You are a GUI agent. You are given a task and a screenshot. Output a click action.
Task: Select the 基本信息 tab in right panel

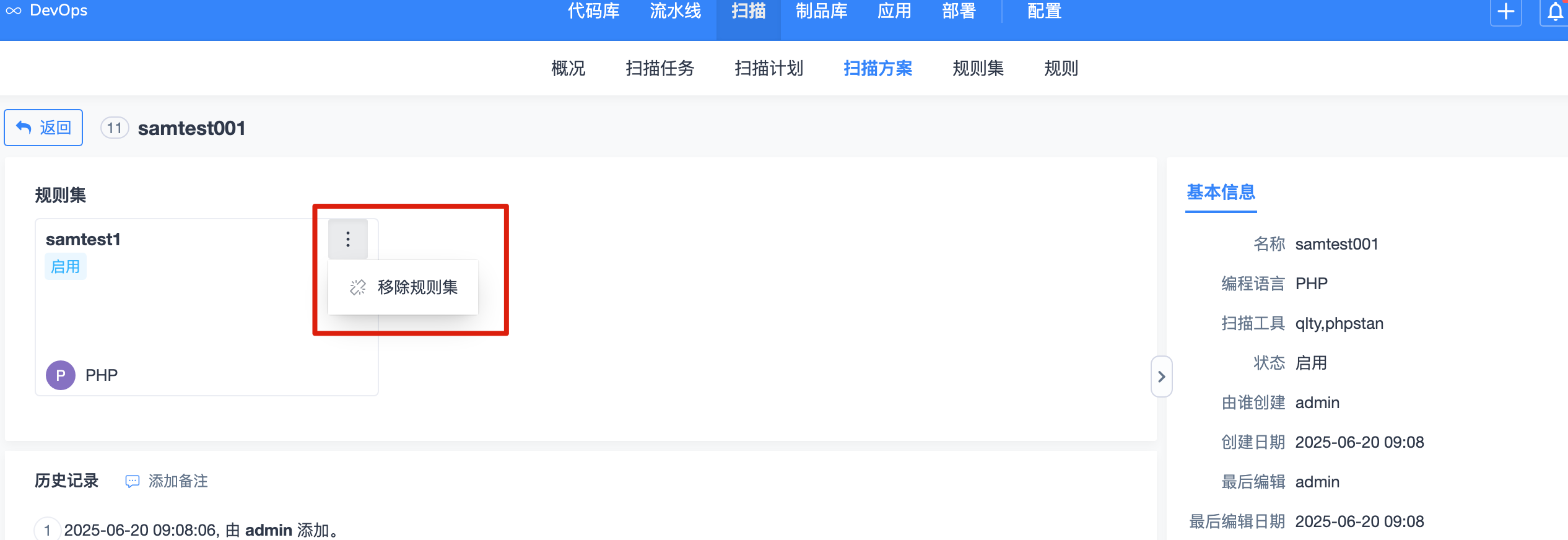pos(1221,193)
